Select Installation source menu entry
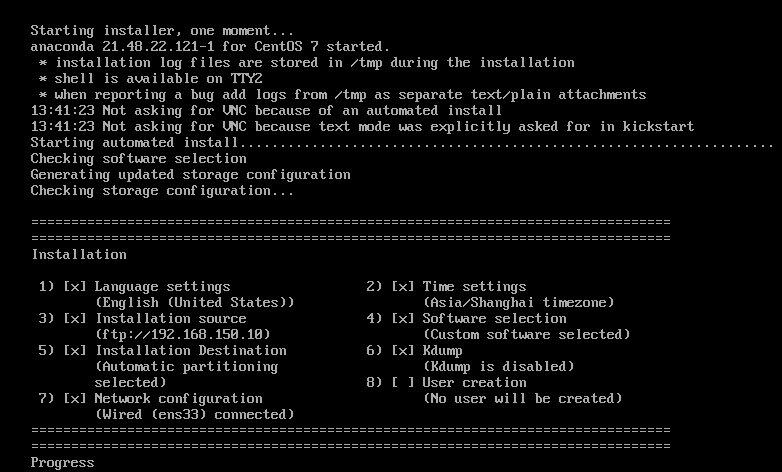The width and height of the screenshot is (782, 472). tap(171, 319)
